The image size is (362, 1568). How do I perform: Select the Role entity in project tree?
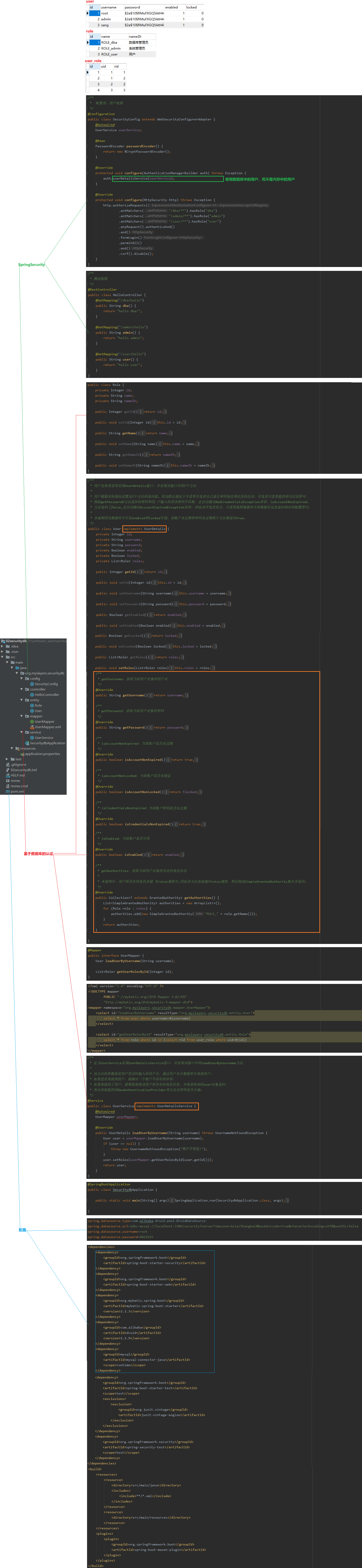point(38,706)
